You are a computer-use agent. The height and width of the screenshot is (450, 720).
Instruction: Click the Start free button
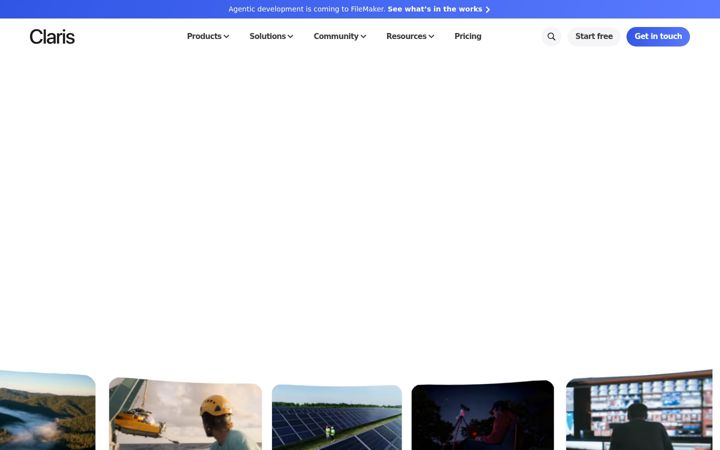point(594,37)
